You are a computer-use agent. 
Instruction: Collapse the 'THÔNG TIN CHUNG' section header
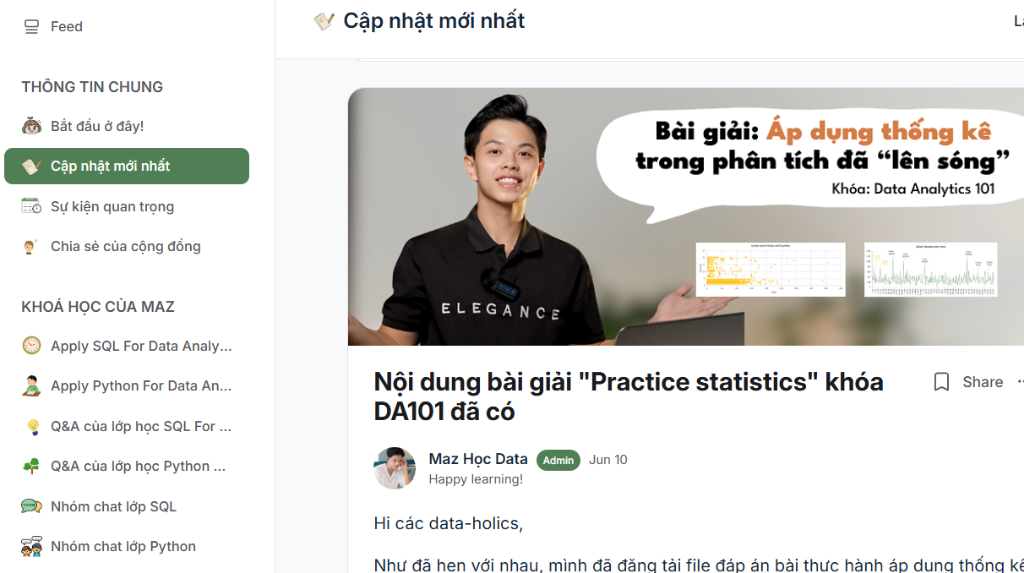click(92, 87)
